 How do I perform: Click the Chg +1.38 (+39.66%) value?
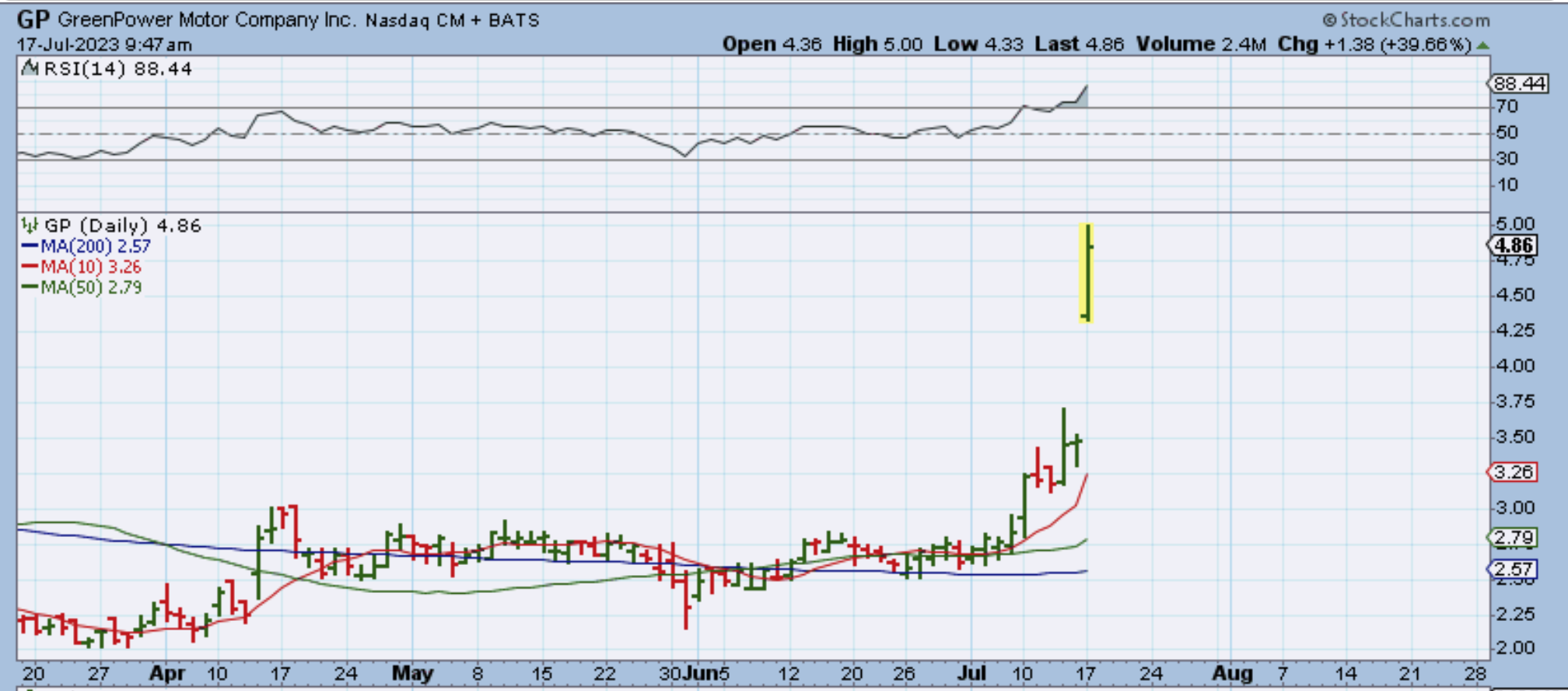pyautogui.click(x=1374, y=44)
